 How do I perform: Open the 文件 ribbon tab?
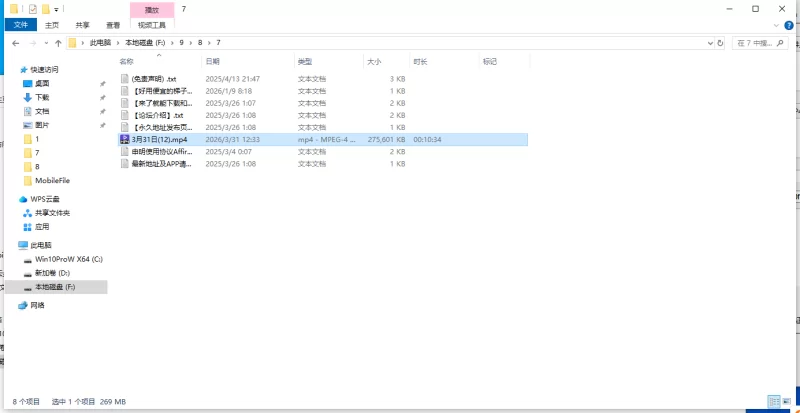(20, 25)
